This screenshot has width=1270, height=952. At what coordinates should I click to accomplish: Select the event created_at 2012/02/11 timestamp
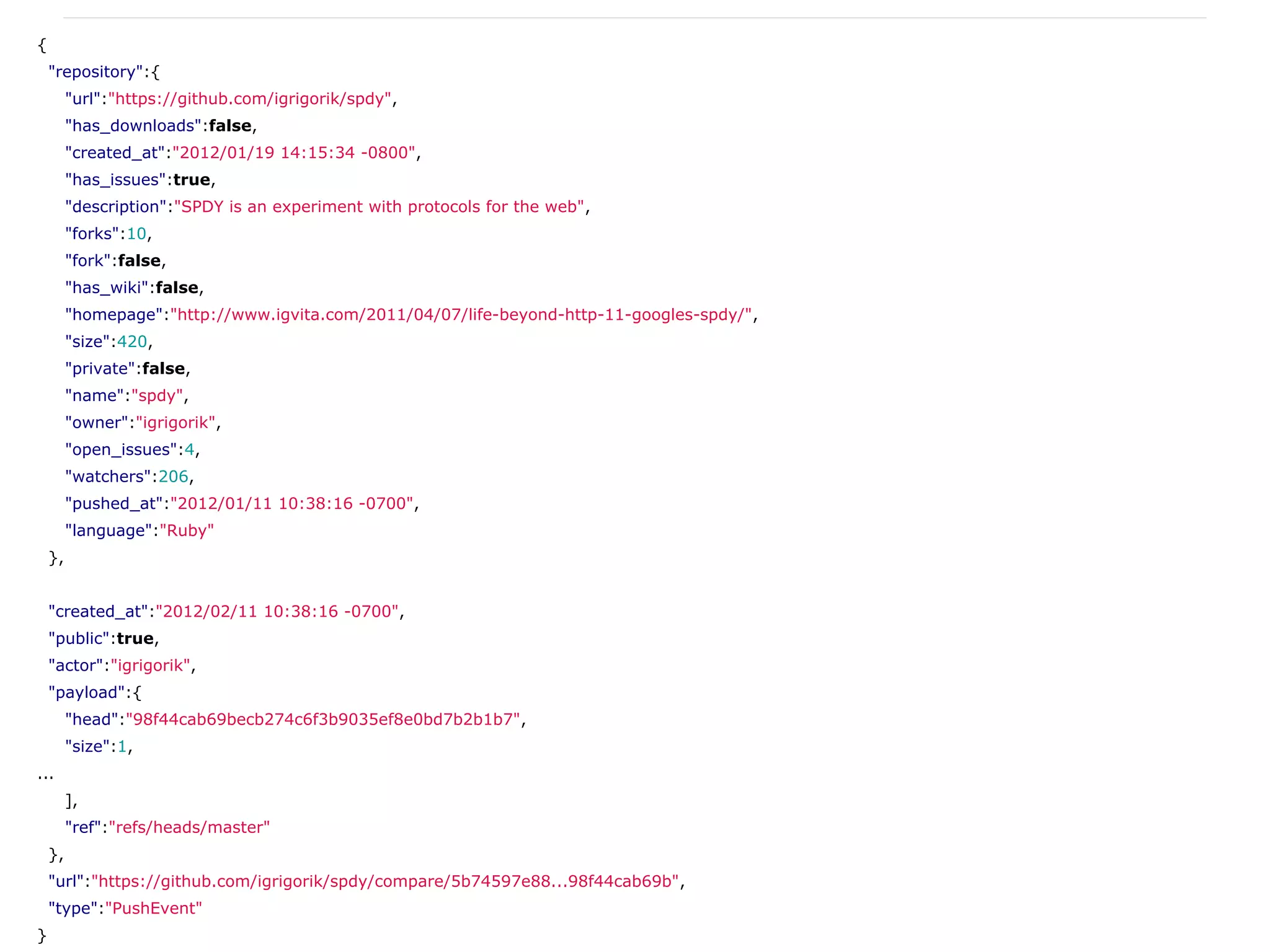(277, 612)
